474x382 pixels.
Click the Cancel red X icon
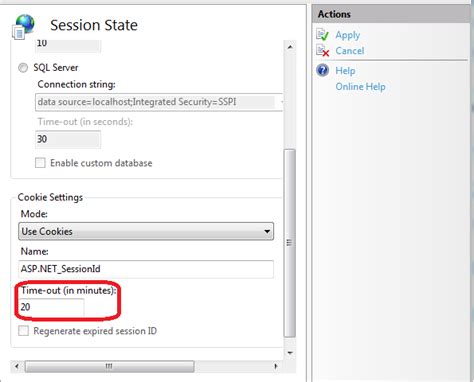tap(322, 51)
